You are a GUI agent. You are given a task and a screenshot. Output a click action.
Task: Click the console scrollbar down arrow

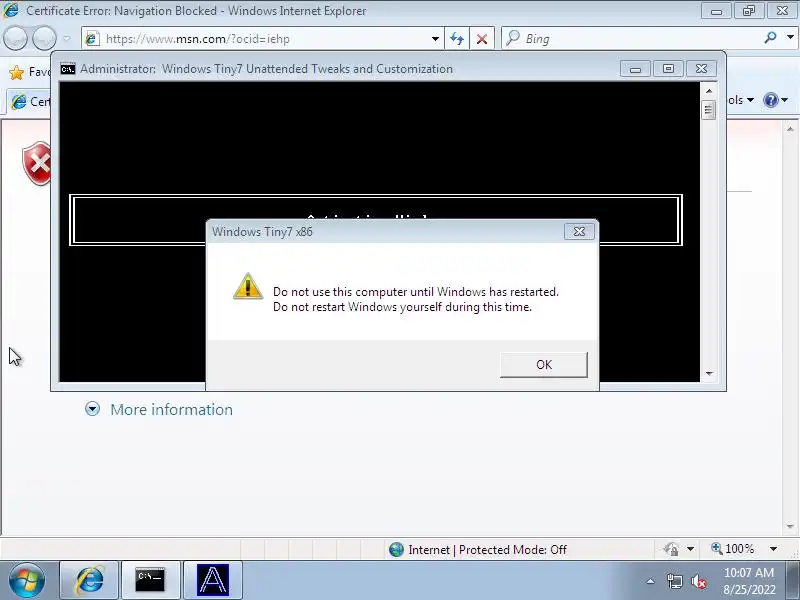coord(709,373)
